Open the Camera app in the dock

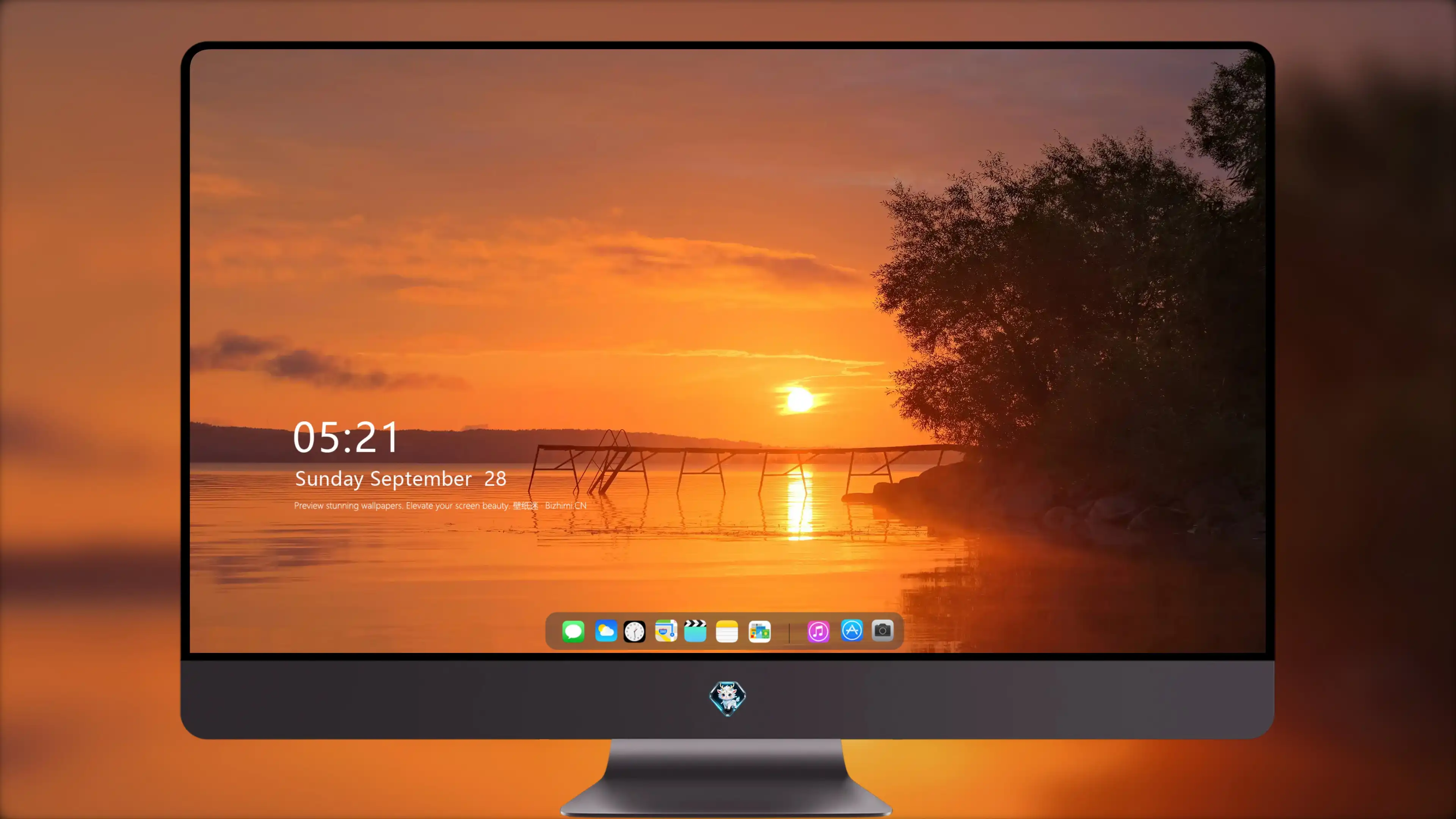(882, 630)
